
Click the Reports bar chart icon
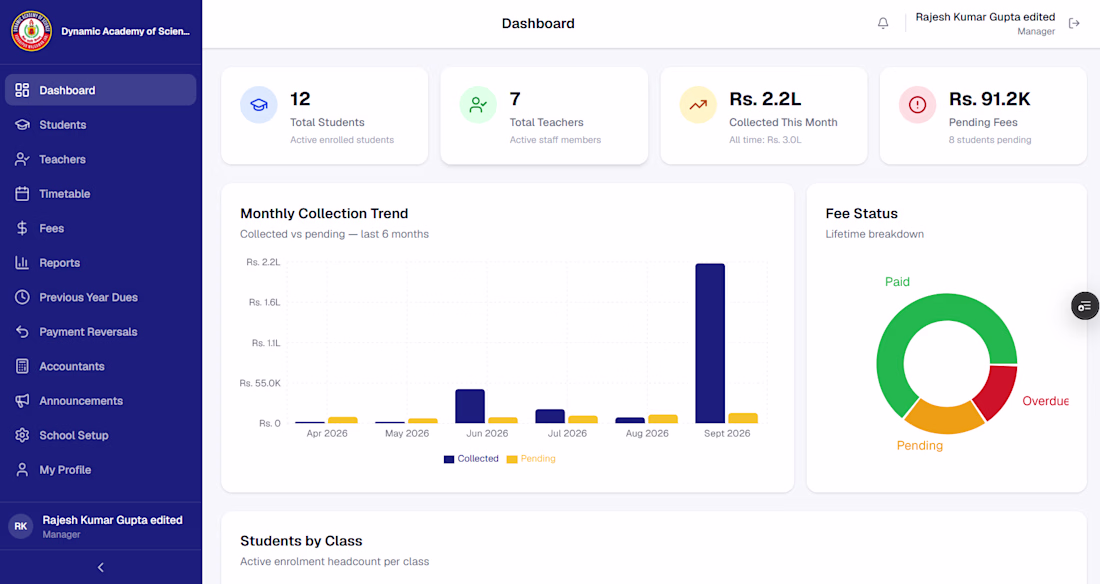click(22, 263)
